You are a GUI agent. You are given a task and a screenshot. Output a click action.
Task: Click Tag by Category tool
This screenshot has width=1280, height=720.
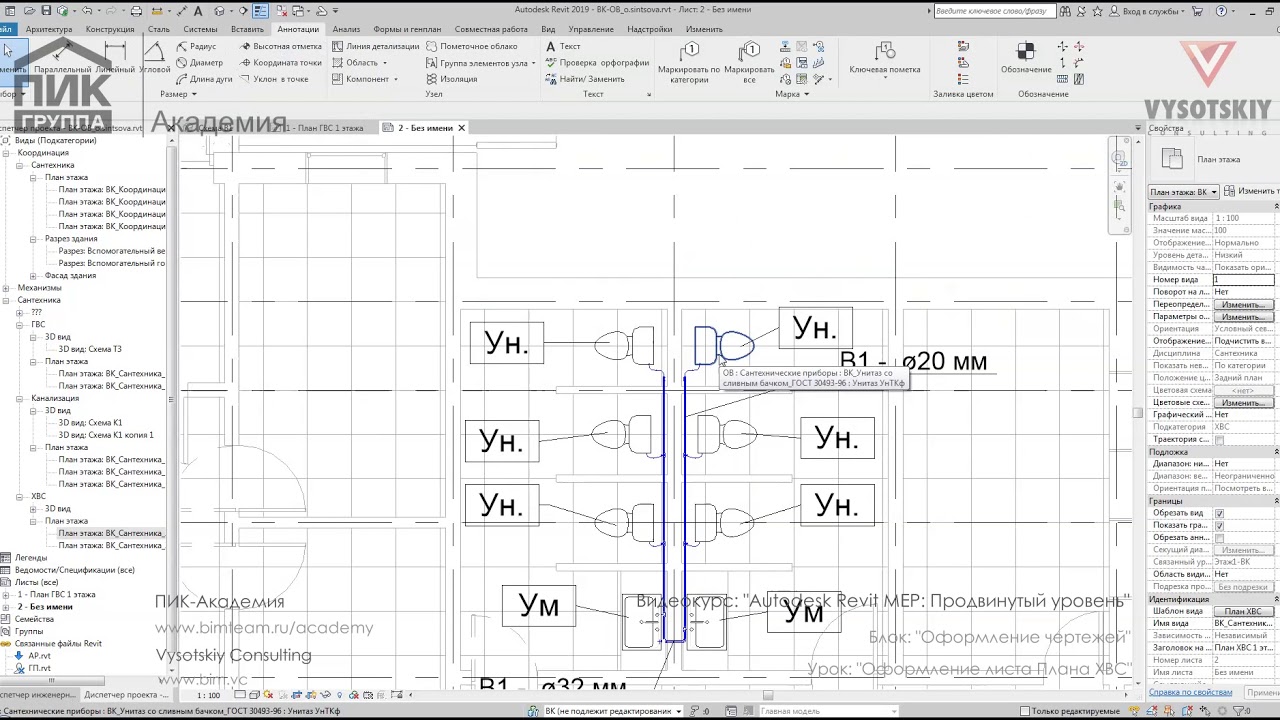pos(689,62)
